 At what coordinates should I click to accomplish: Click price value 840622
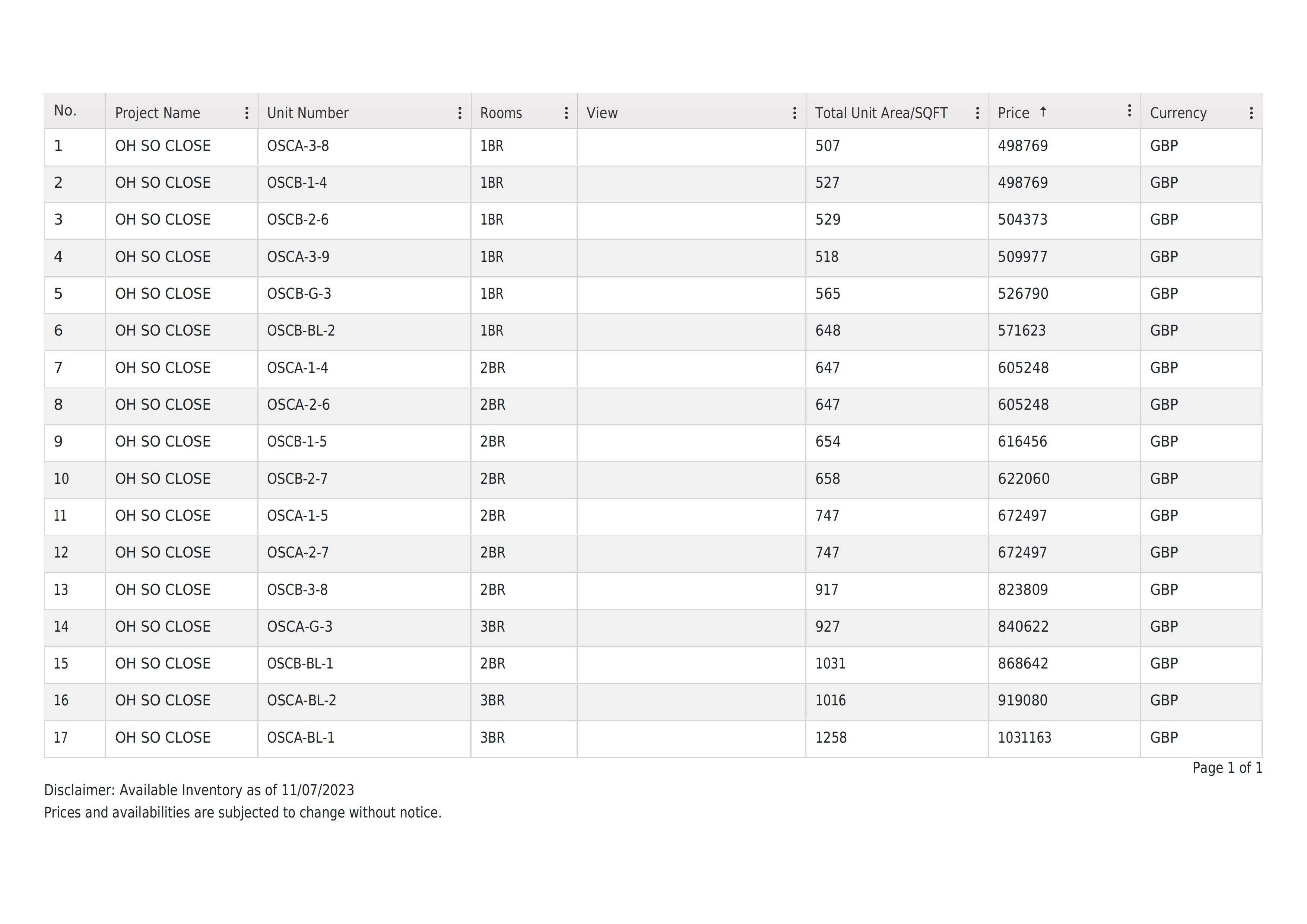(1023, 627)
